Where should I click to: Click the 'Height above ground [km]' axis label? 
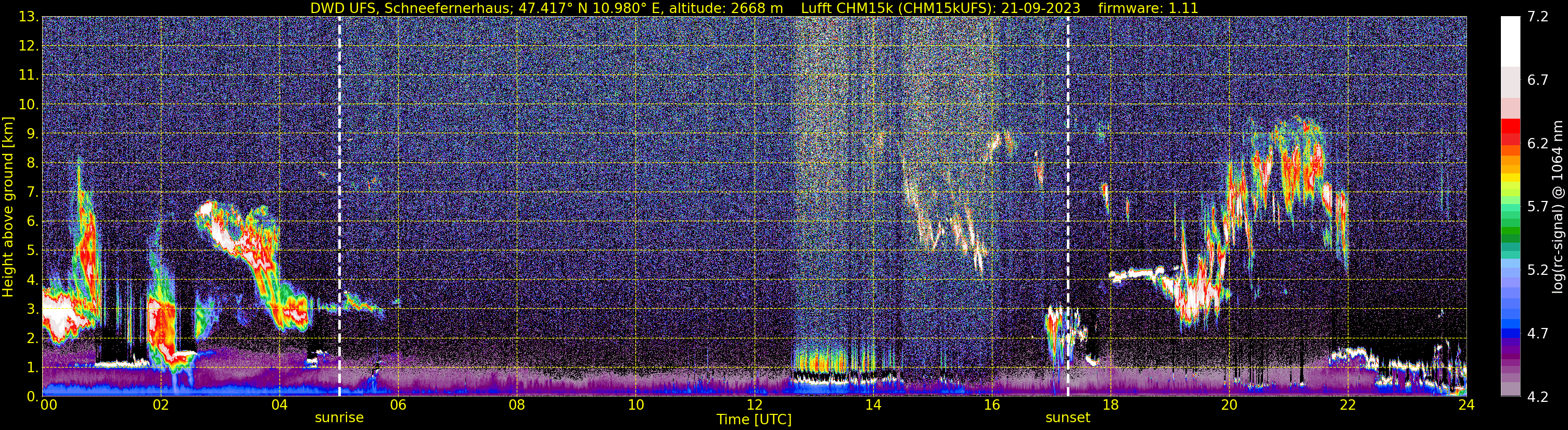click(7, 207)
